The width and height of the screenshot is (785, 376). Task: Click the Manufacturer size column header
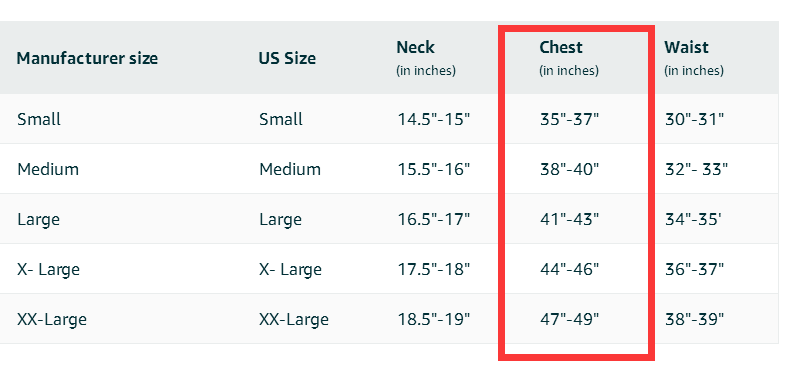coord(87,59)
